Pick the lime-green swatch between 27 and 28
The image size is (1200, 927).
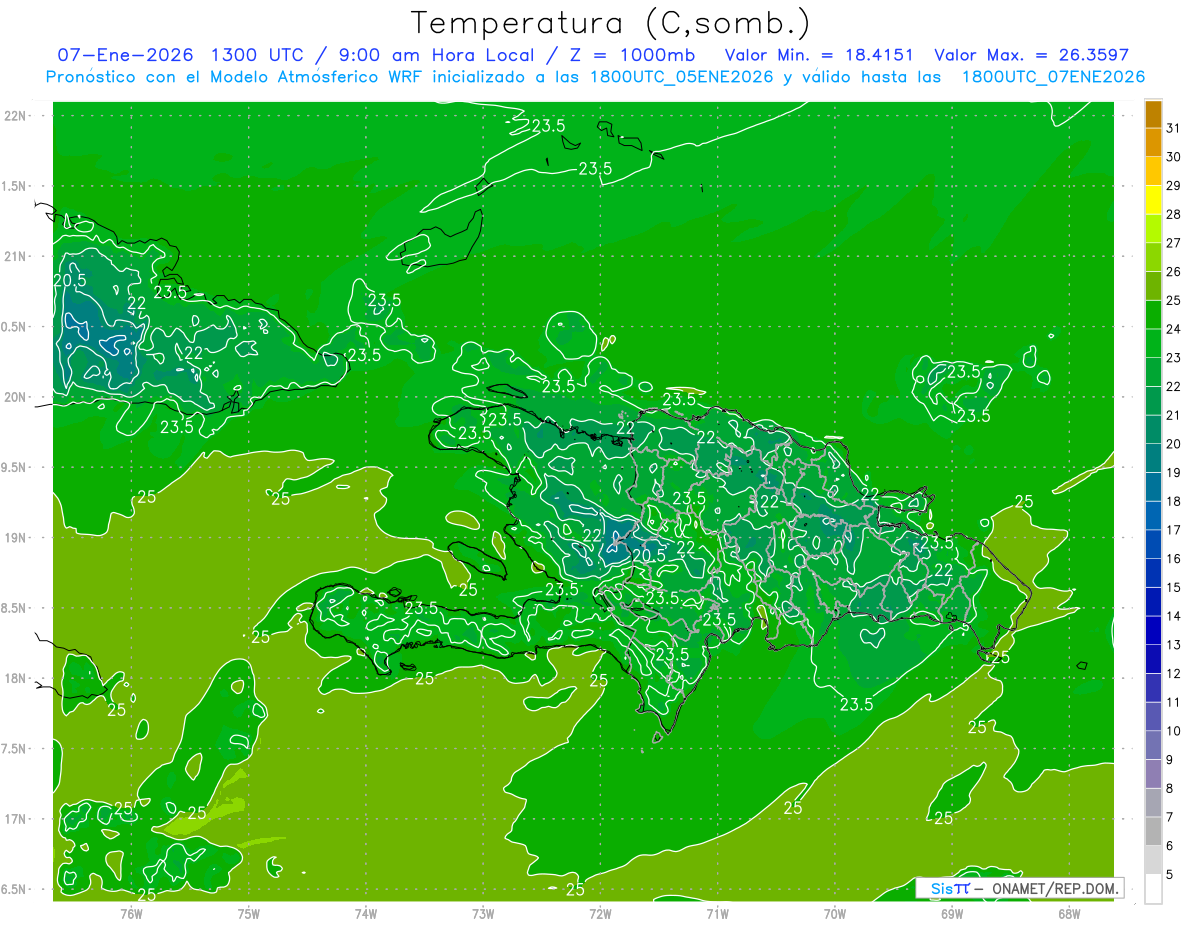pyautogui.click(x=1153, y=229)
